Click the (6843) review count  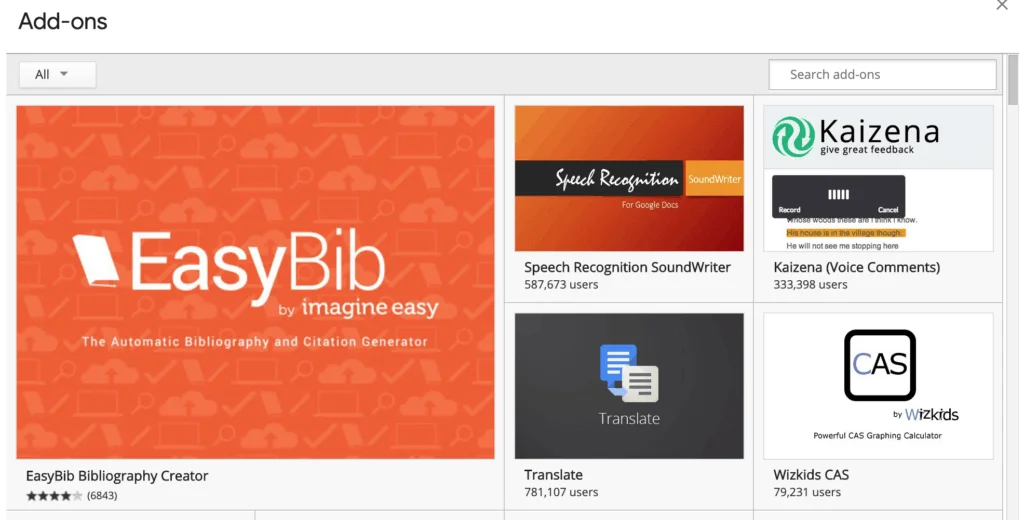tap(102, 496)
